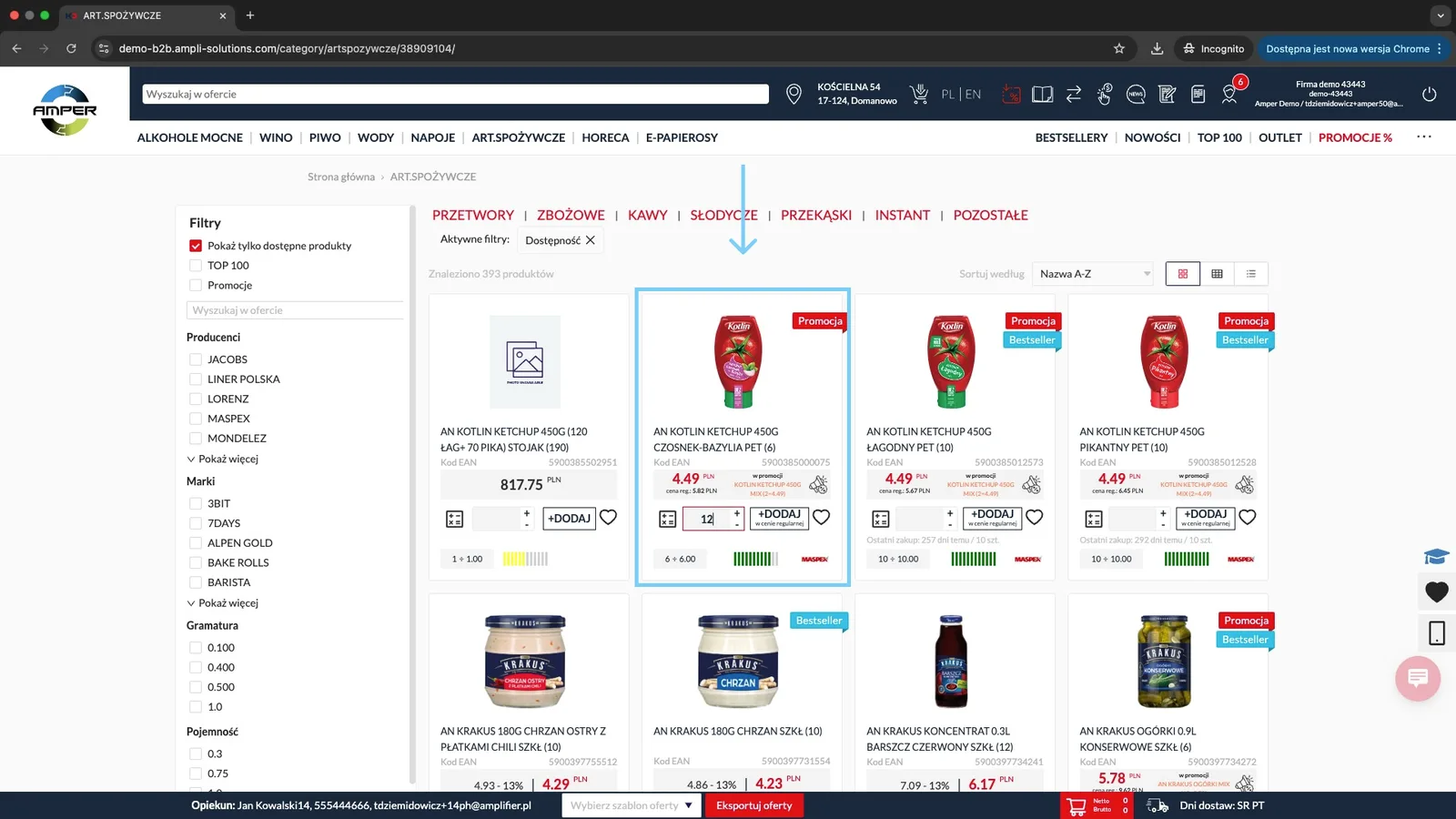1456x819 pixels.
Task: Check the TOP 100 filter
Action: tap(196, 266)
